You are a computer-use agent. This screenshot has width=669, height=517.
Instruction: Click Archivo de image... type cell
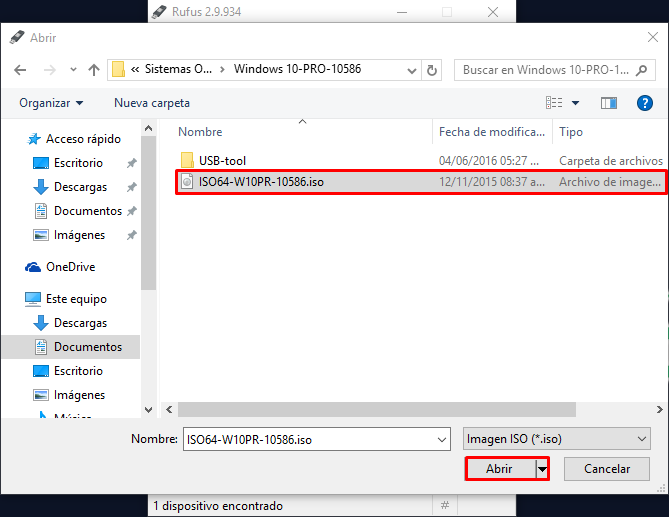point(610,182)
